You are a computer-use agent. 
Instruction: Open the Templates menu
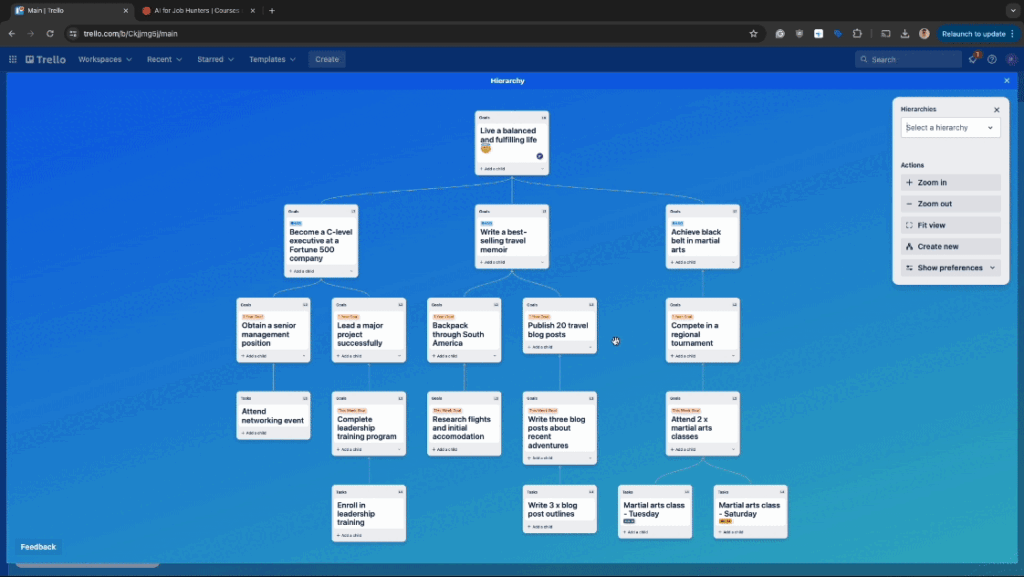click(x=272, y=59)
